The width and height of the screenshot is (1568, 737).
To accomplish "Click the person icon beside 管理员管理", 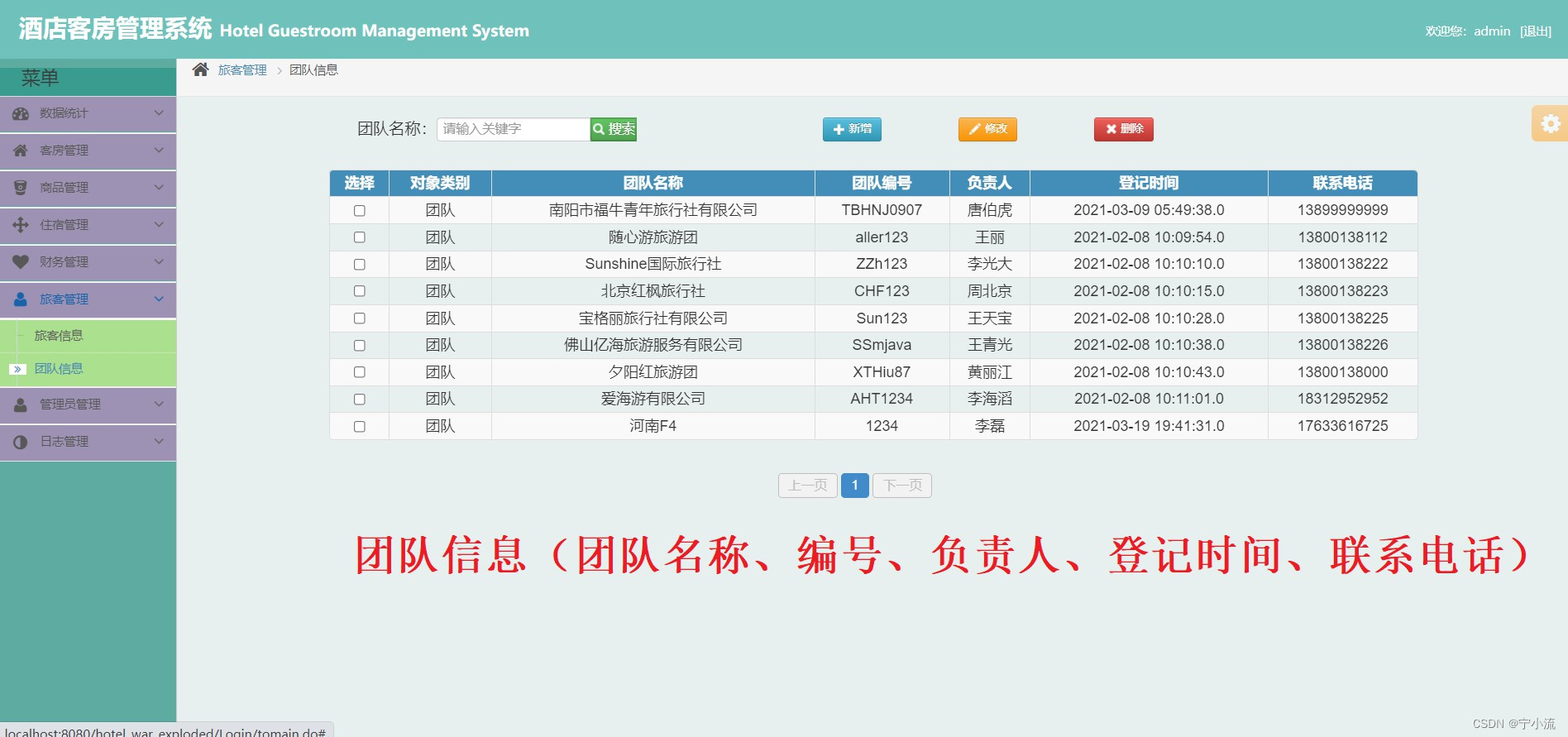I will click(x=21, y=404).
